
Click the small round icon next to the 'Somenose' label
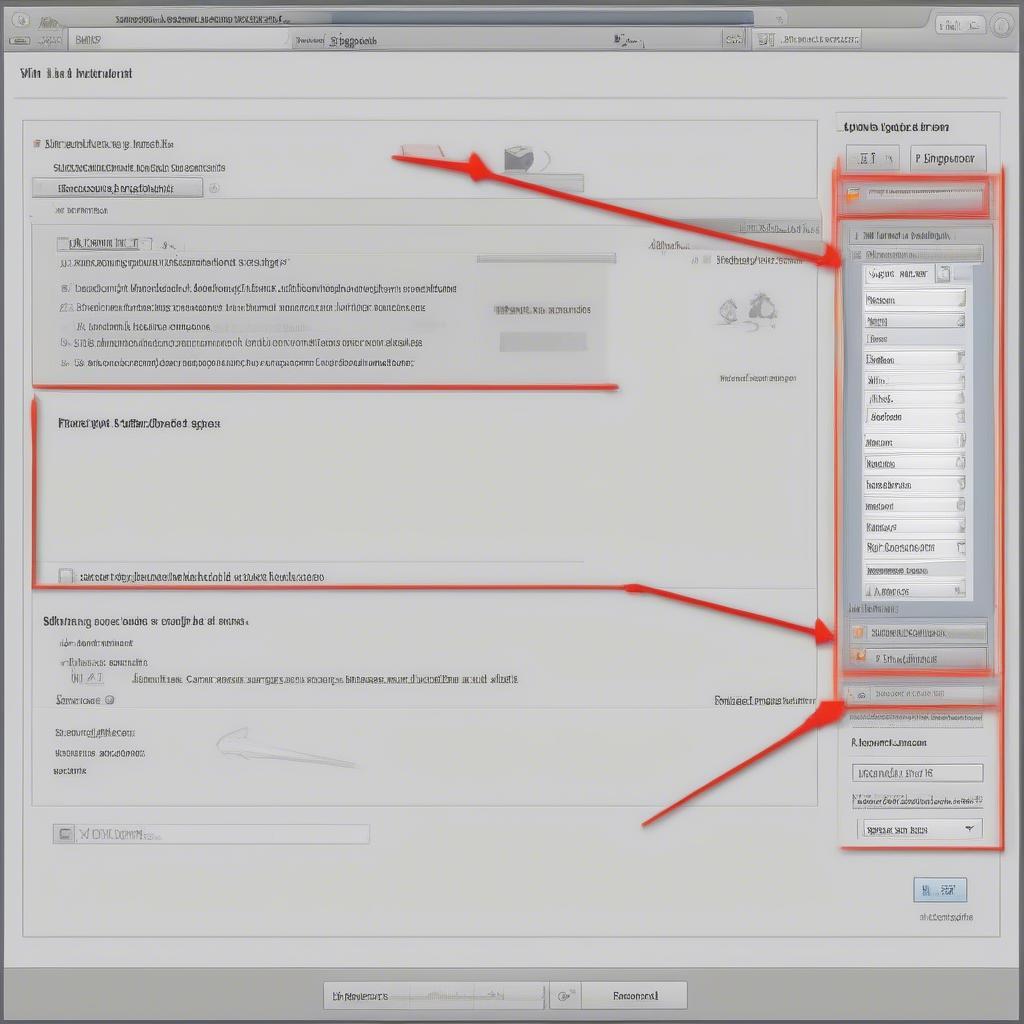tap(110, 699)
